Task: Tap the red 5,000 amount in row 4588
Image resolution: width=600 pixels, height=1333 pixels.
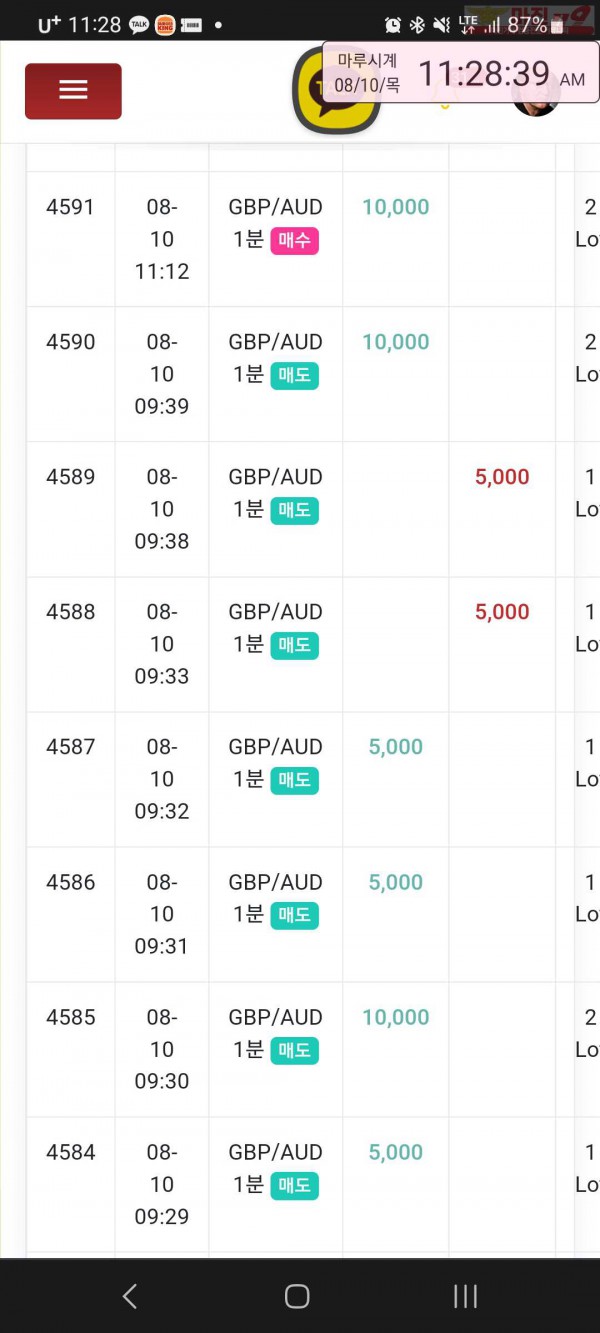Action: click(x=502, y=612)
